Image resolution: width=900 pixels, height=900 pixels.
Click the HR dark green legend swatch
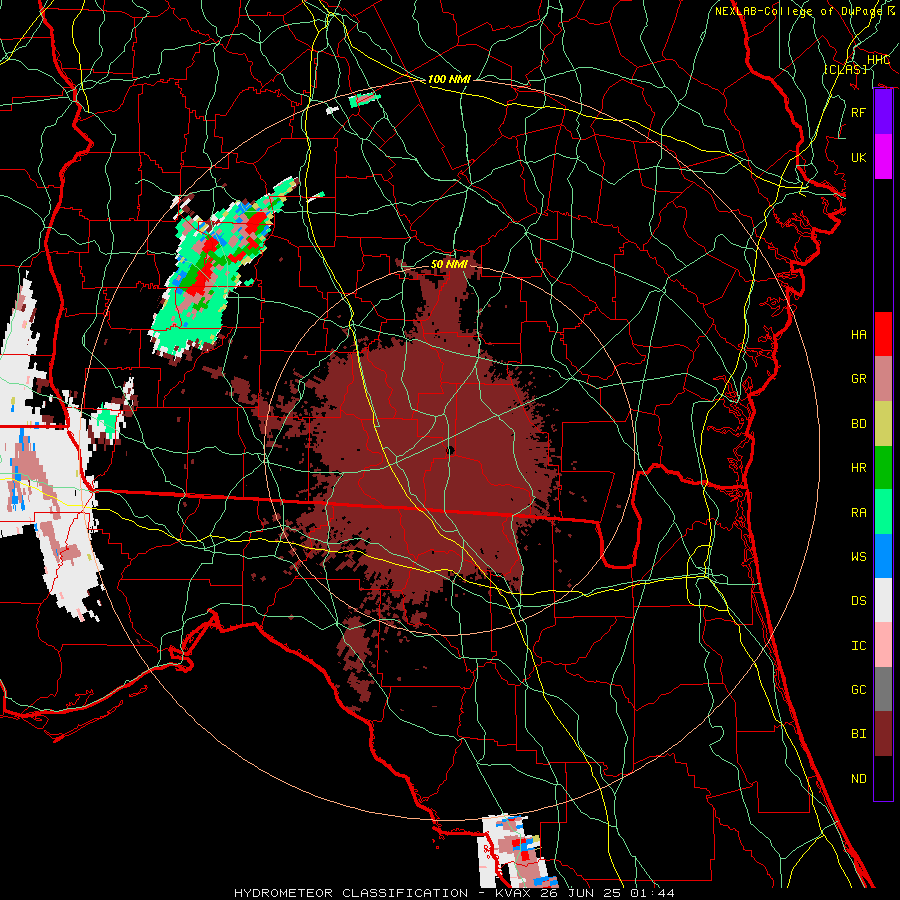(883, 468)
